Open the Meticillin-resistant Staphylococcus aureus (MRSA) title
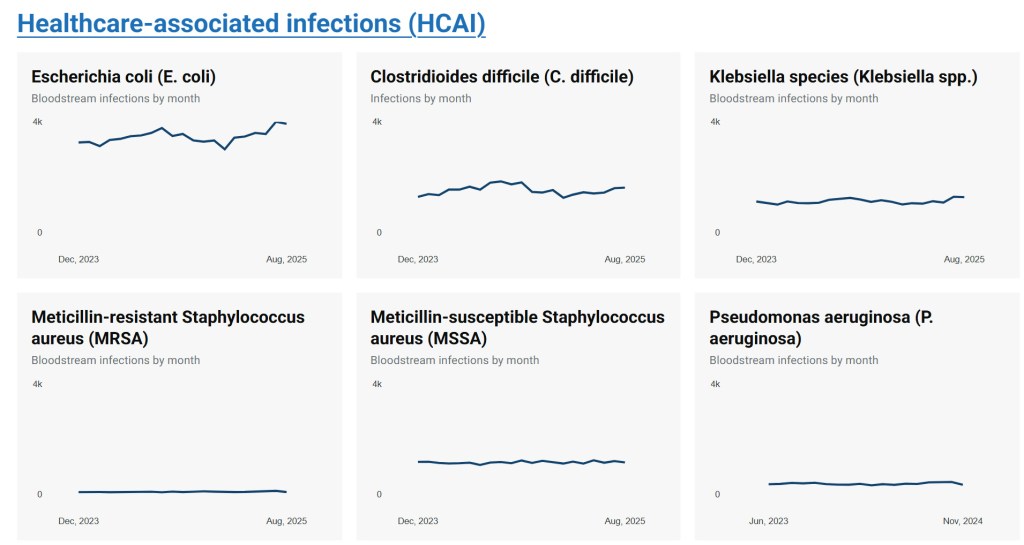 pyautogui.click(x=168, y=327)
